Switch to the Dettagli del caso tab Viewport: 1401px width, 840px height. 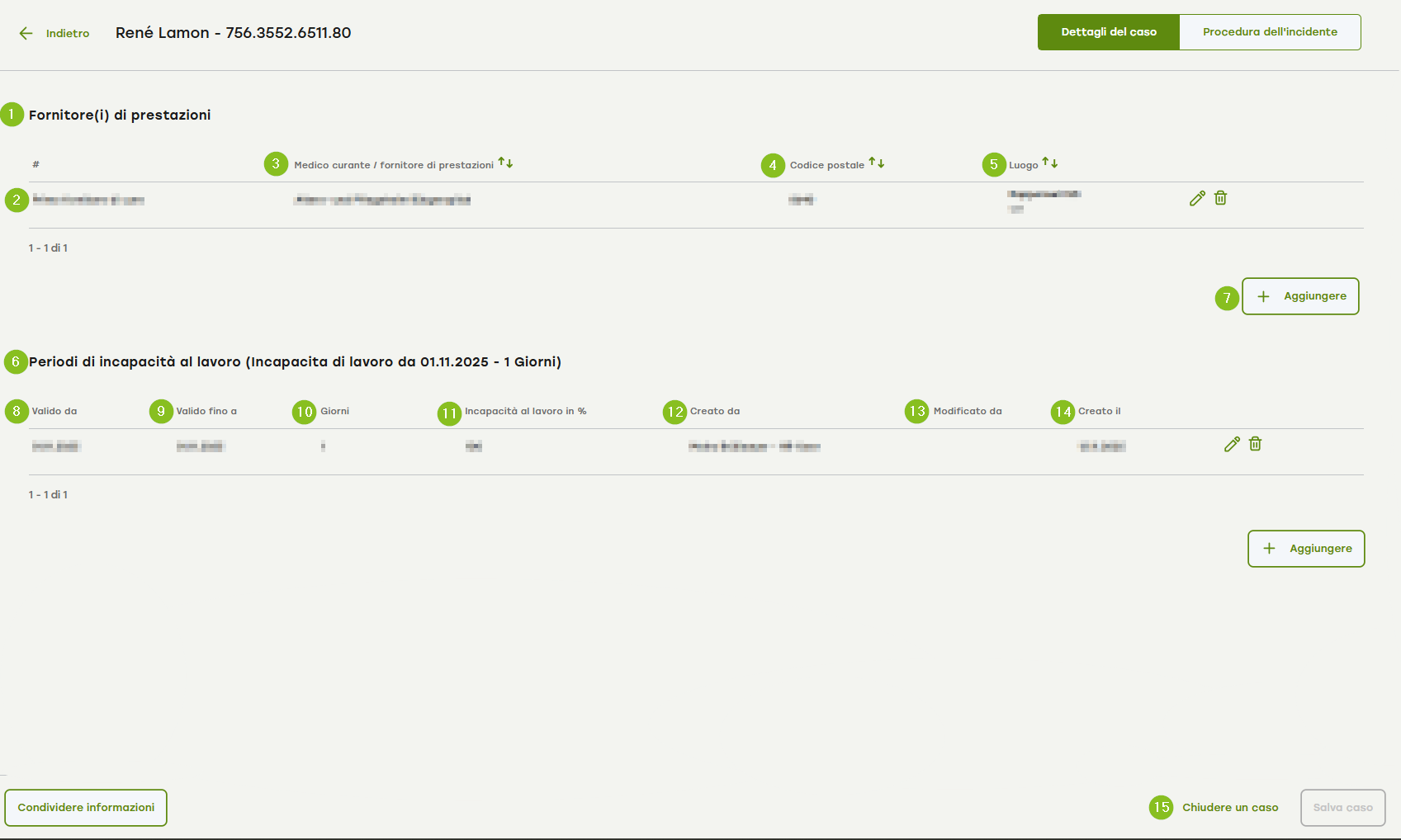click(x=1108, y=32)
